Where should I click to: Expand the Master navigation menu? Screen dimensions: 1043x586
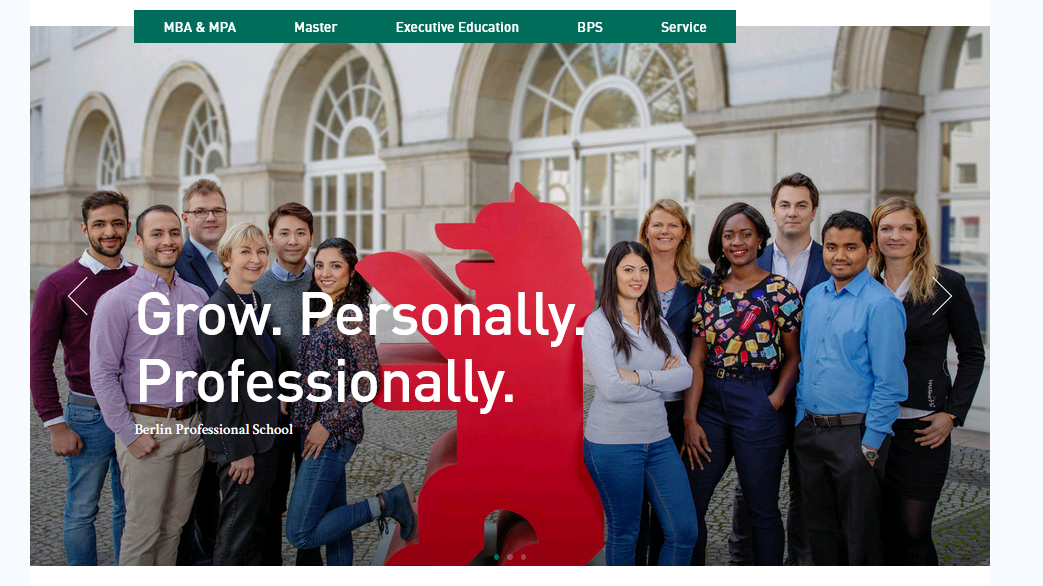[315, 27]
